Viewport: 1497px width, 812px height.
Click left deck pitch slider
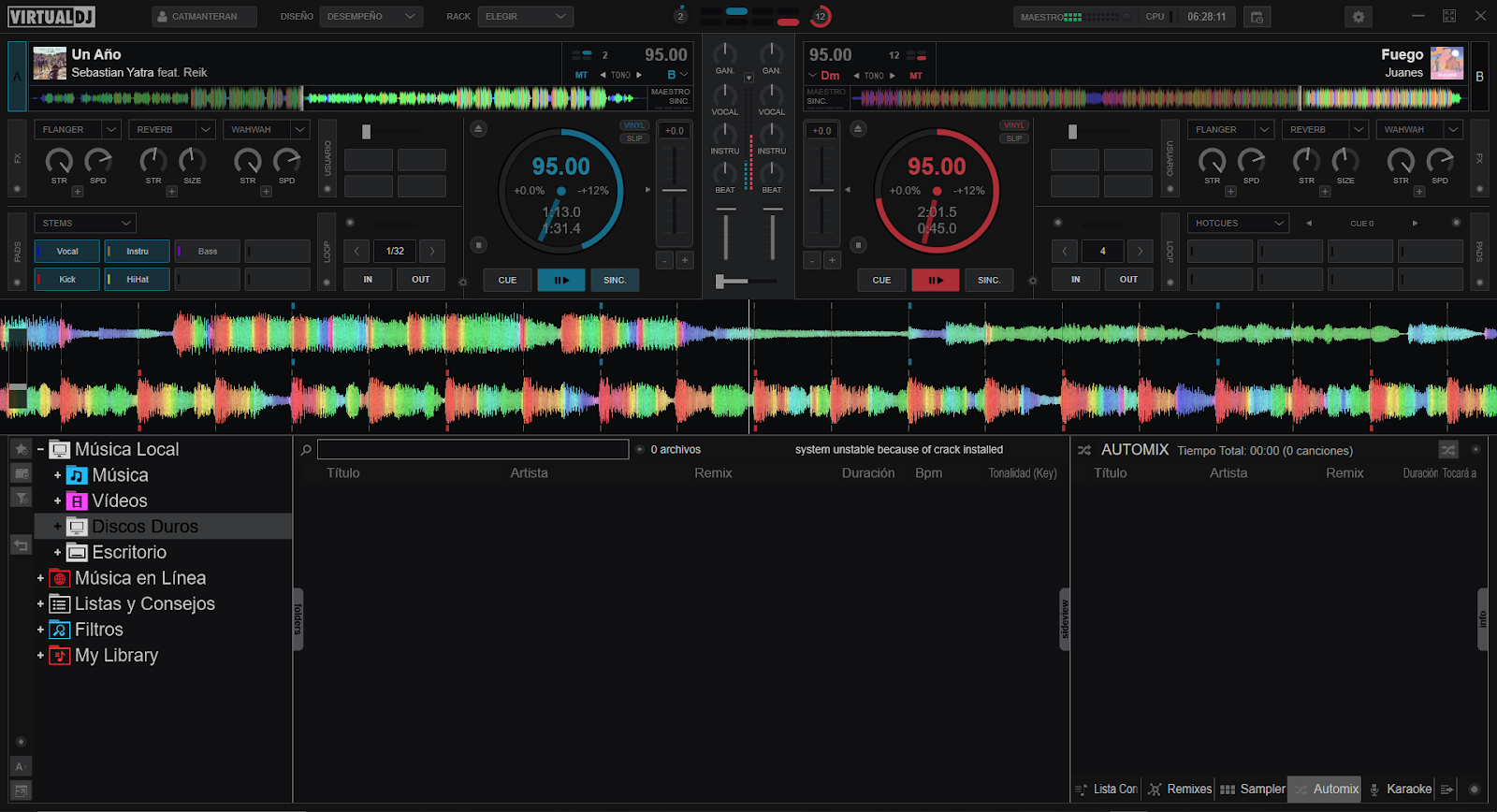[674, 190]
